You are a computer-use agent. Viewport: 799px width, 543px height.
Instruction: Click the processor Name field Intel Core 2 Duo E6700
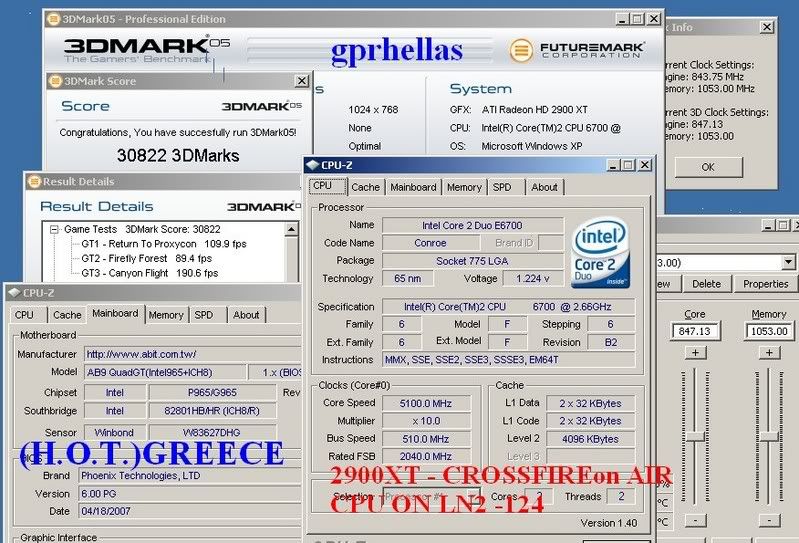point(473,225)
